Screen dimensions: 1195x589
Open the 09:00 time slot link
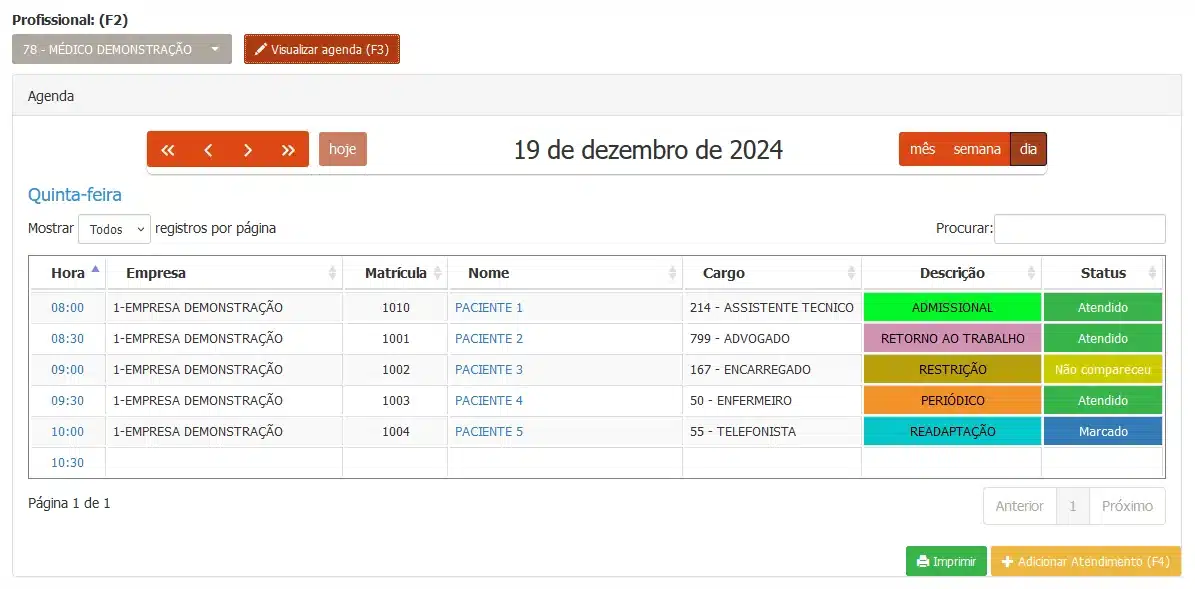68,370
